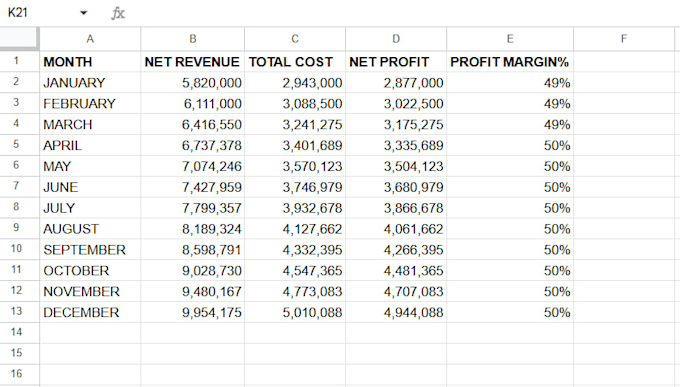Select row 14 header

point(20,333)
